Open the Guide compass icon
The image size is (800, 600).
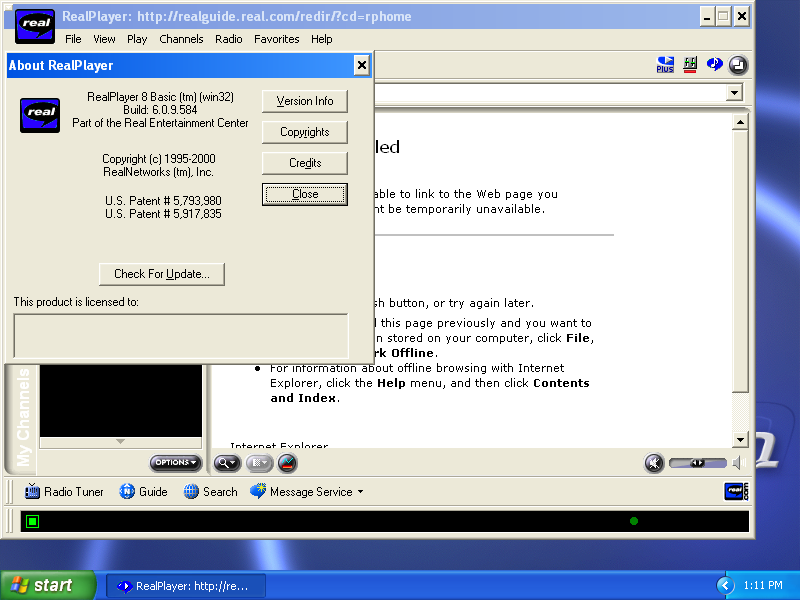pyautogui.click(x=127, y=491)
